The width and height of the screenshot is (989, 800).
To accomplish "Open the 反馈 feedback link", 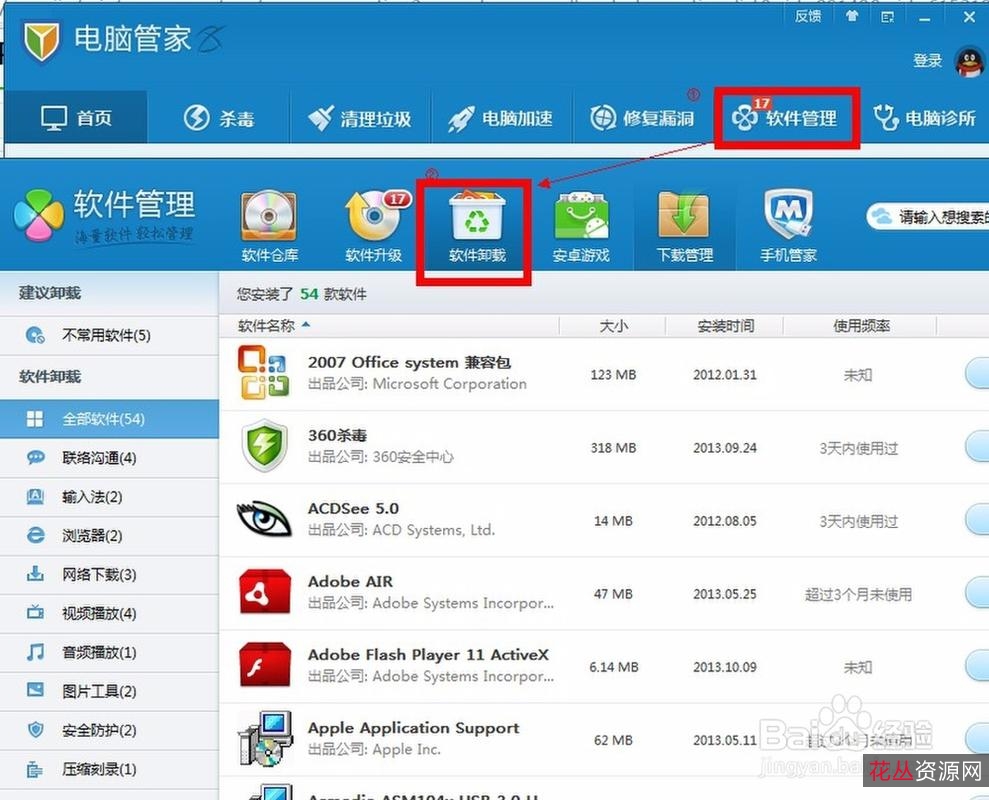I will (807, 16).
